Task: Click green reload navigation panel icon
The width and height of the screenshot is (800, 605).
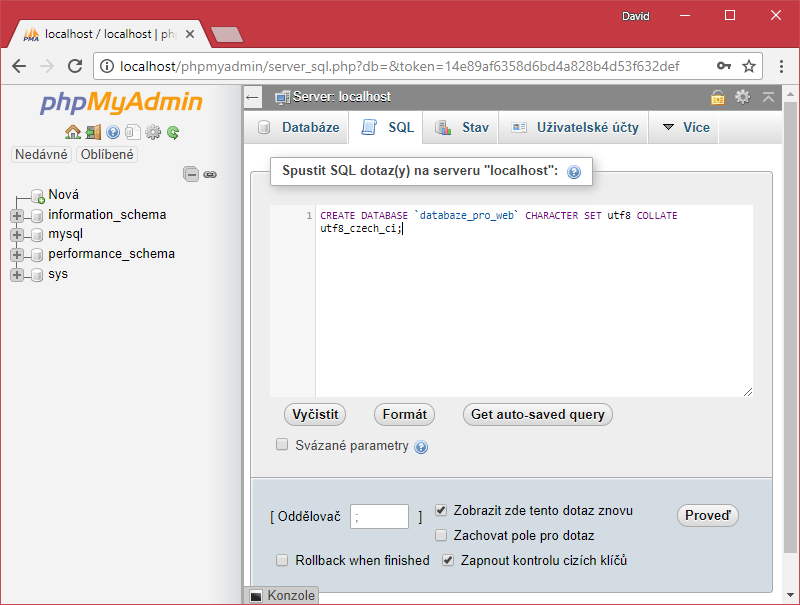Action: (173, 132)
